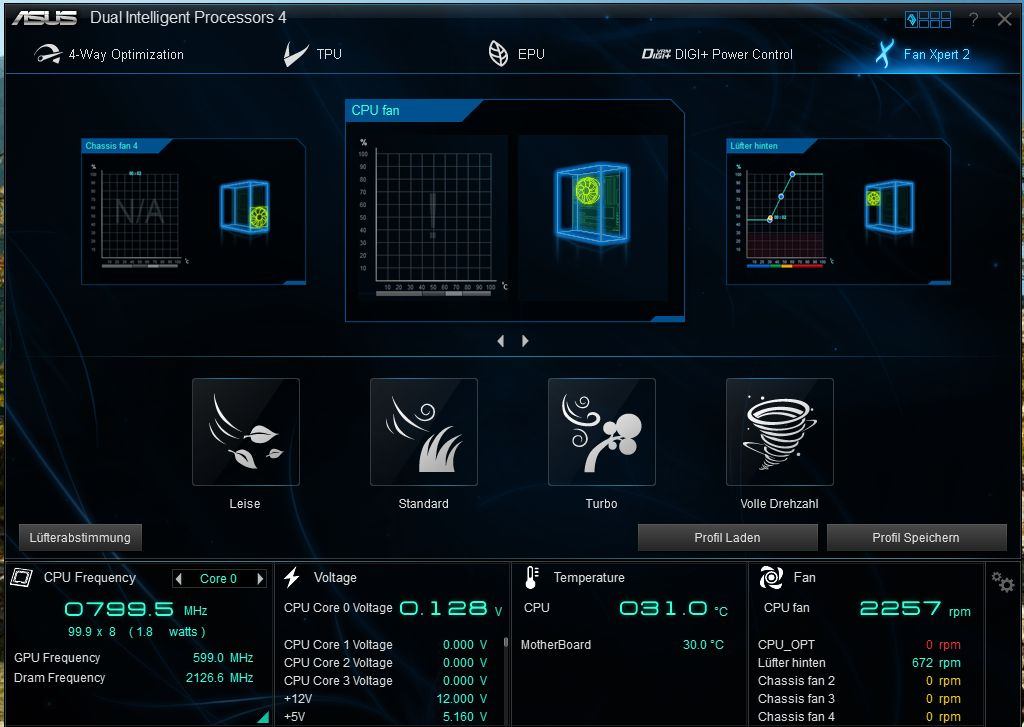Click the Fan panel spinning fan icon
The image size is (1024, 727).
coord(771,577)
